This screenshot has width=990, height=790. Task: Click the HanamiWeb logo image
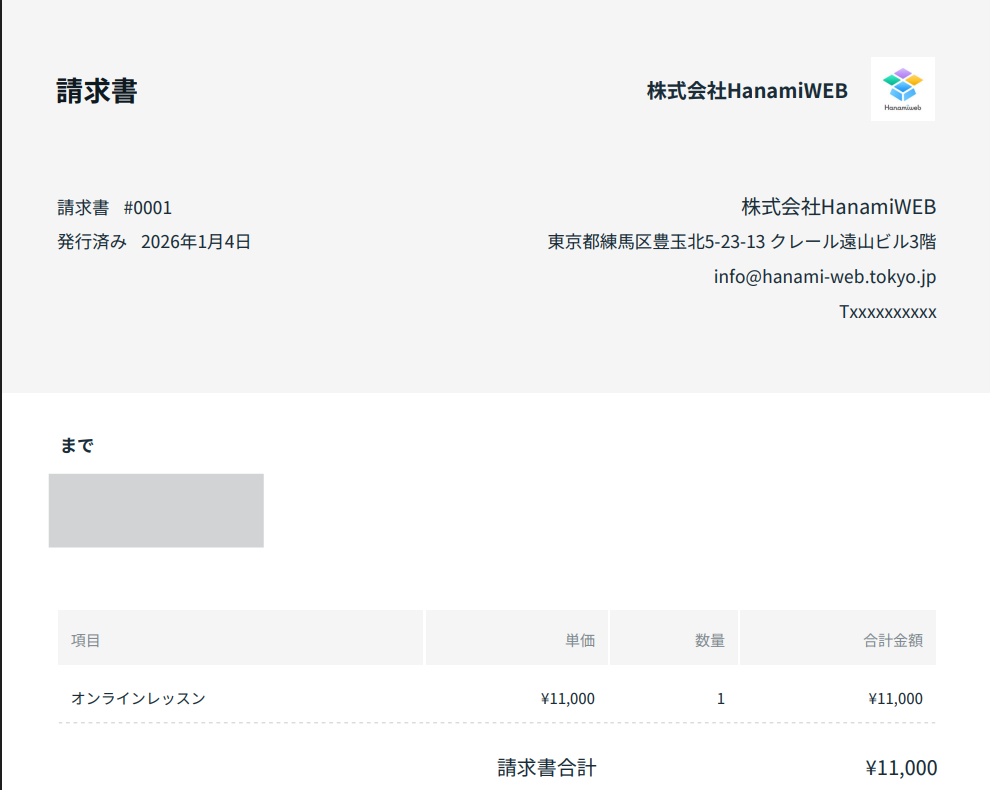tap(902, 89)
